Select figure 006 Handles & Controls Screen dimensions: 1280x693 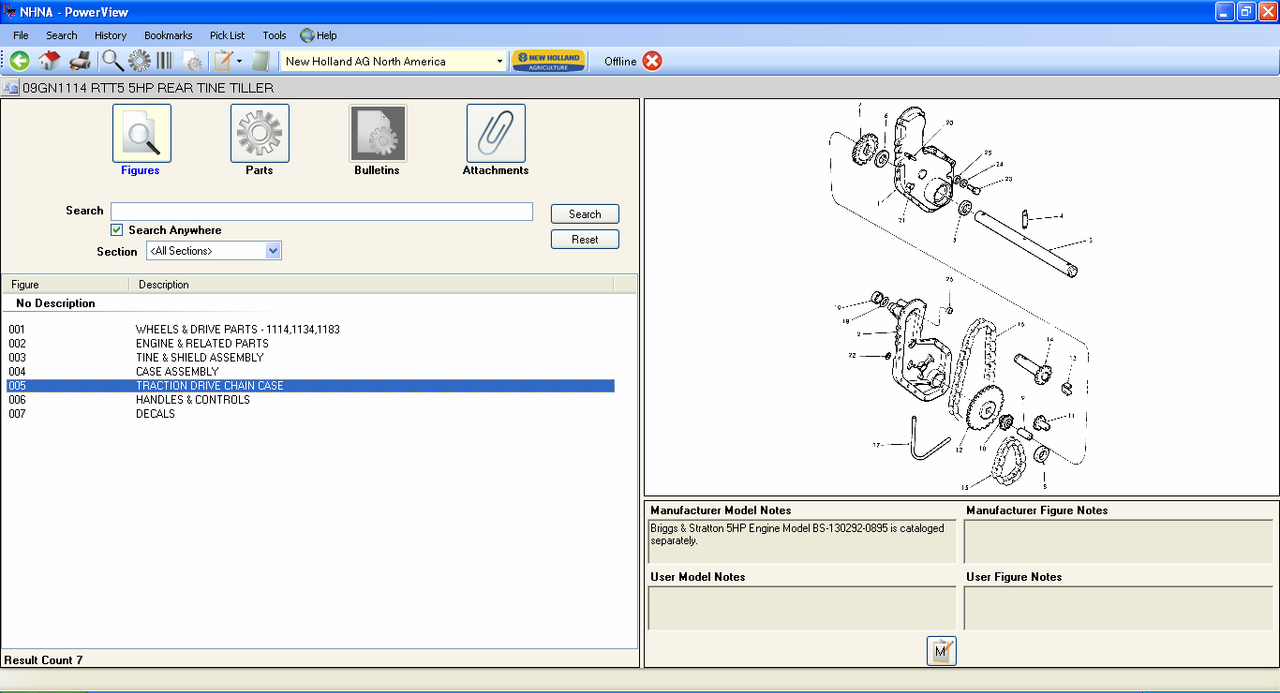(310, 399)
